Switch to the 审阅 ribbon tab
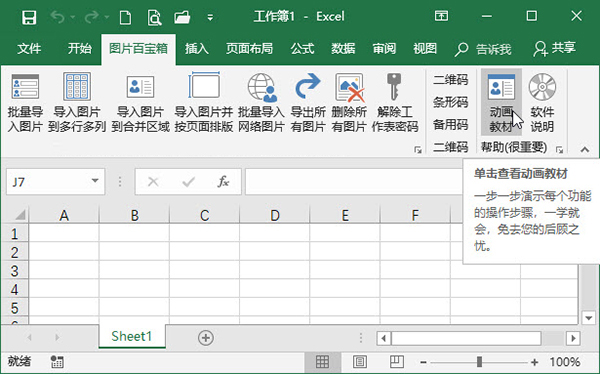 click(384, 49)
